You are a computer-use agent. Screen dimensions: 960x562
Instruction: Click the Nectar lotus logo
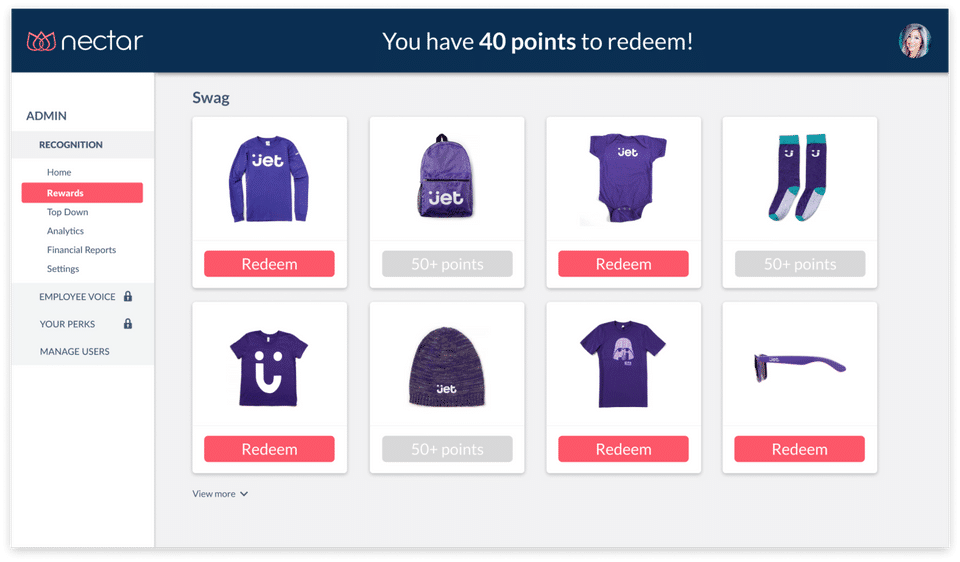(40, 41)
